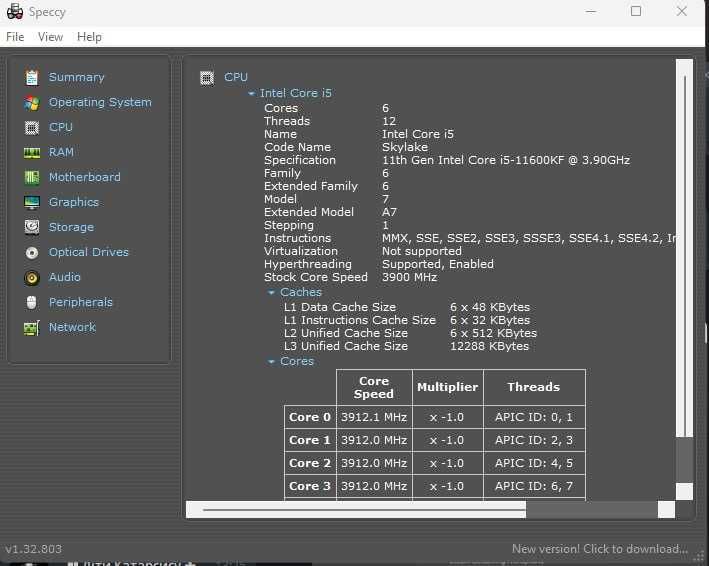Collapse the Caches section
The image size is (709, 566).
click(x=271, y=292)
